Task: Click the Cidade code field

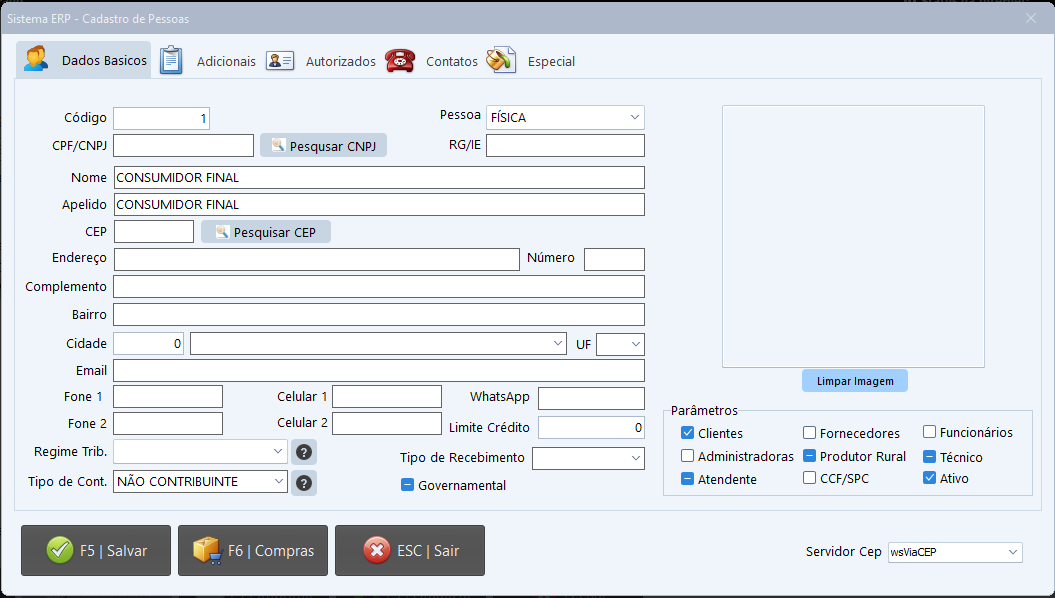Action: (x=149, y=344)
